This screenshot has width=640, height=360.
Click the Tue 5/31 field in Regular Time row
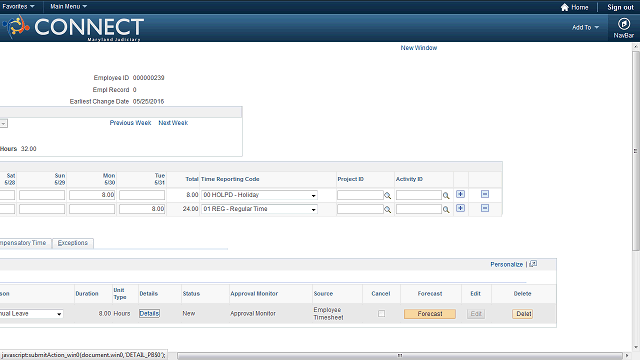tap(142, 209)
